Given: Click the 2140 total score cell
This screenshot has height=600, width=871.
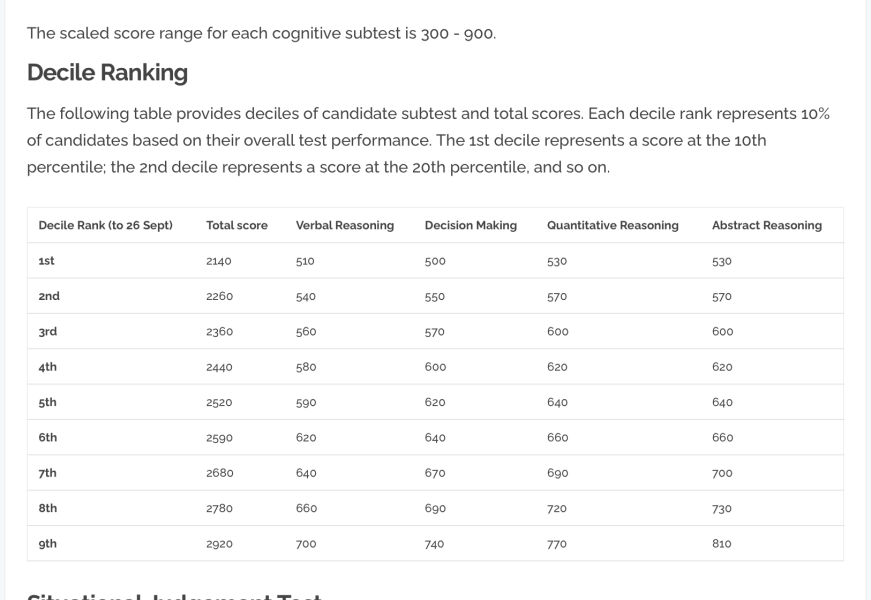Looking at the screenshot, I should (219, 261).
